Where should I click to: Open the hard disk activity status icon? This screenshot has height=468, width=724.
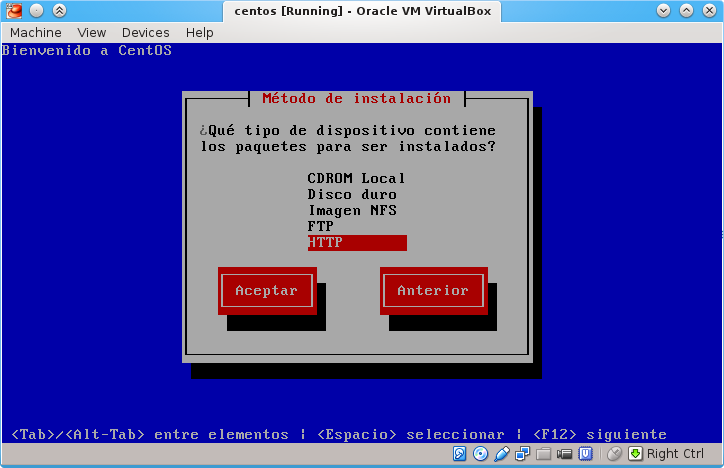click(459, 454)
